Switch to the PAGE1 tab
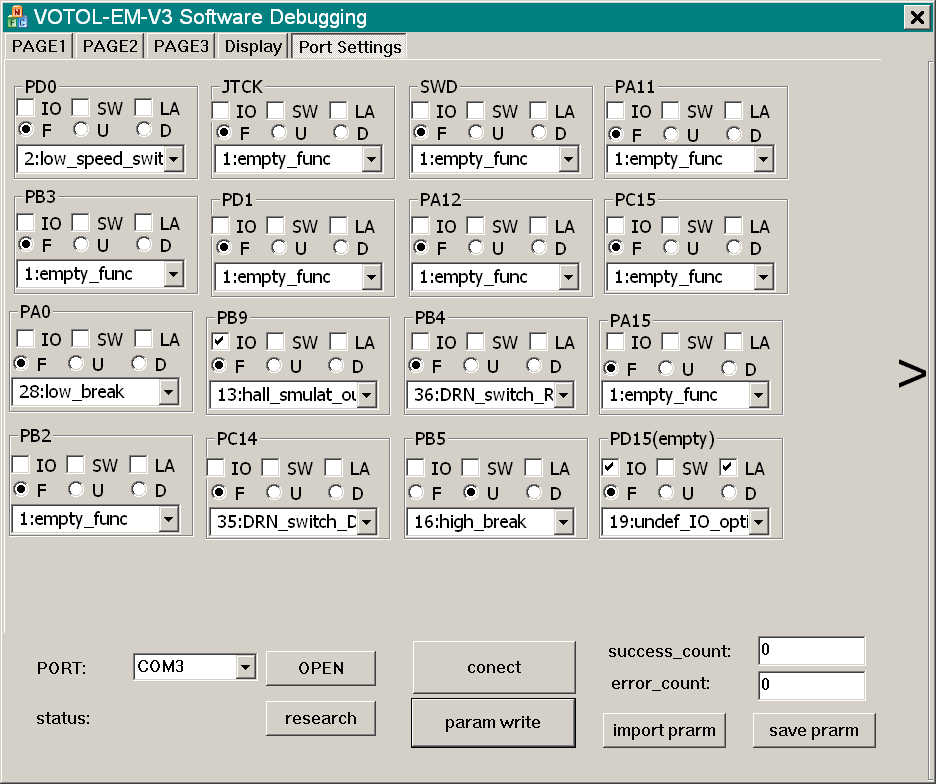Screen dimensions: 936x784 (x=39, y=46)
